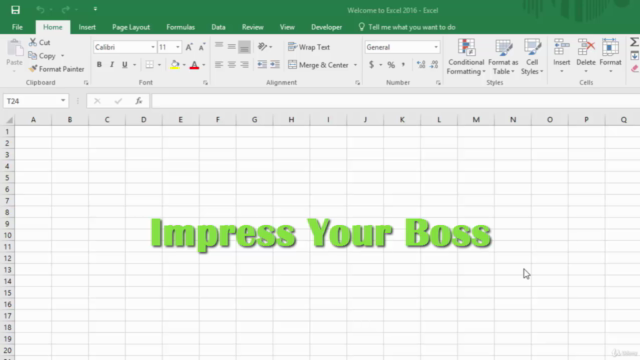Click Comma Style icon
This screenshot has height=360, width=640.
(403, 64)
